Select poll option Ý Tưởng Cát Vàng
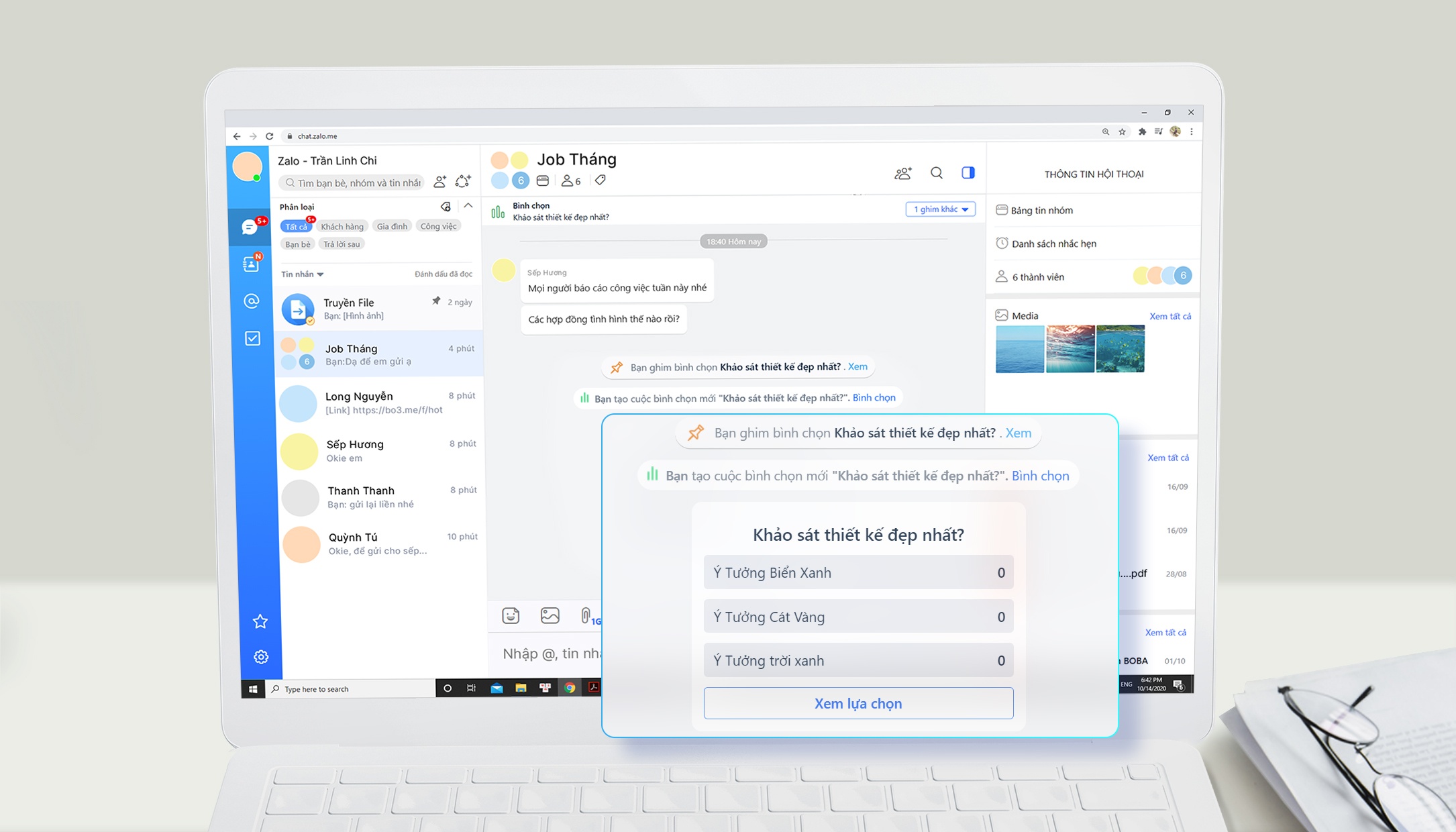The image size is (1456, 832). pyautogui.click(x=857, y=617)
